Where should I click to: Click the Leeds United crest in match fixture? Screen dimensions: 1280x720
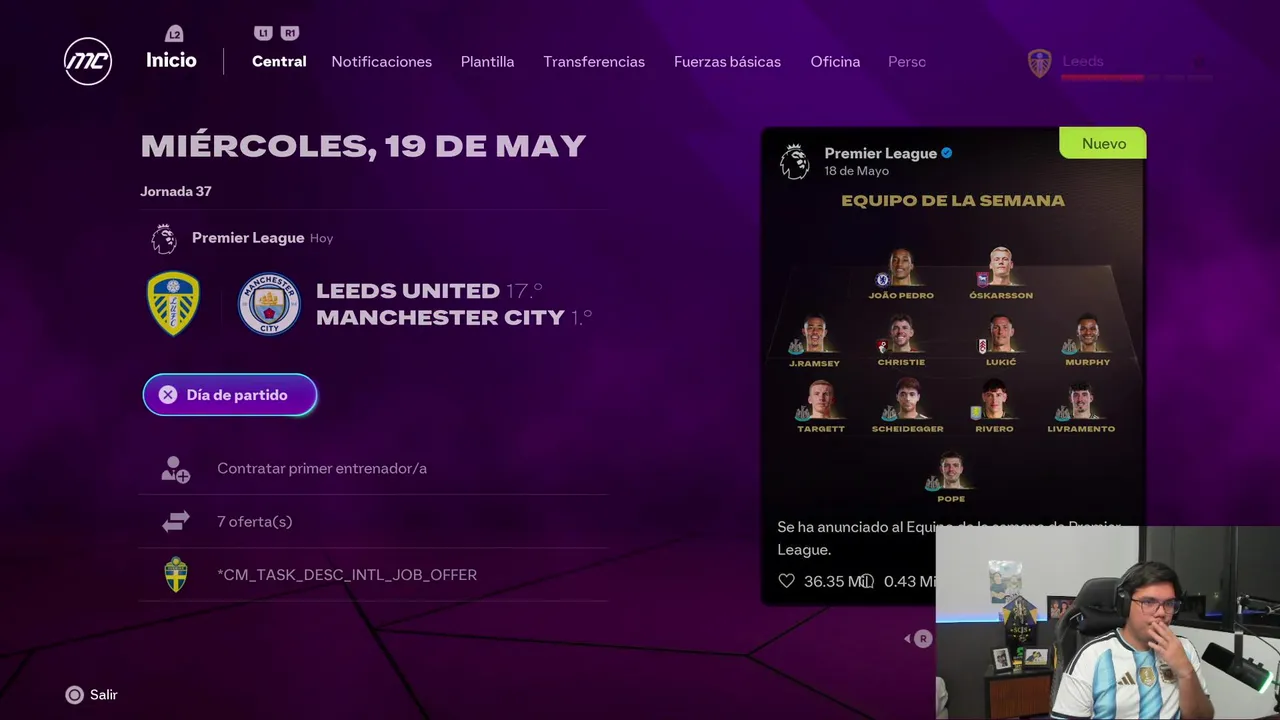(x=173, y=303)
